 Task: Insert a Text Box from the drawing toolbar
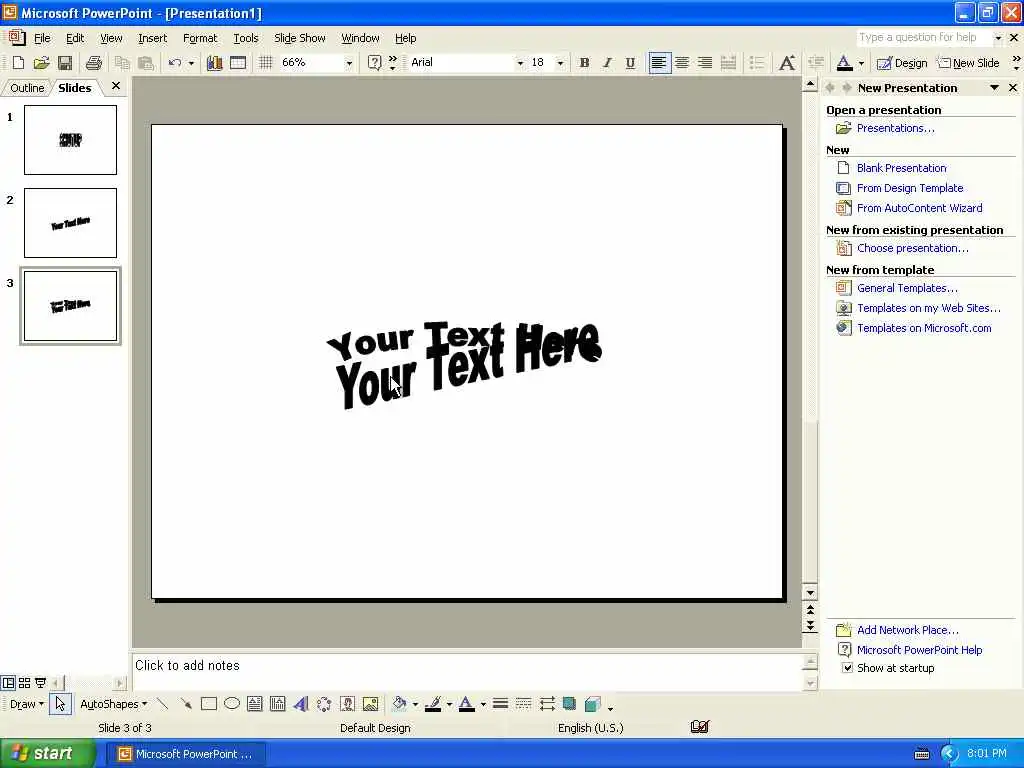255,704
